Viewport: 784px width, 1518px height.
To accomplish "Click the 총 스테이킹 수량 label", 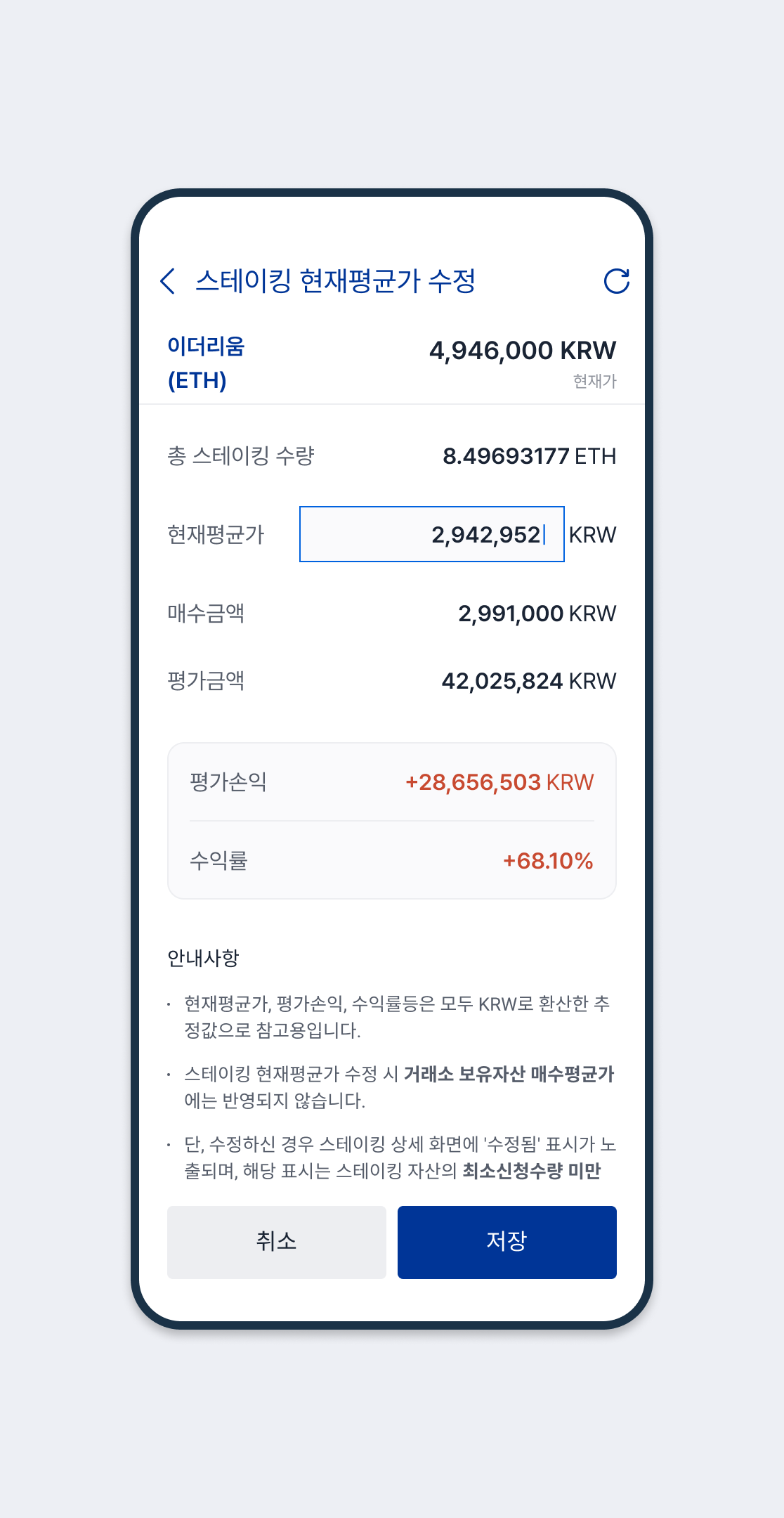I will click(x=240, y=456).
